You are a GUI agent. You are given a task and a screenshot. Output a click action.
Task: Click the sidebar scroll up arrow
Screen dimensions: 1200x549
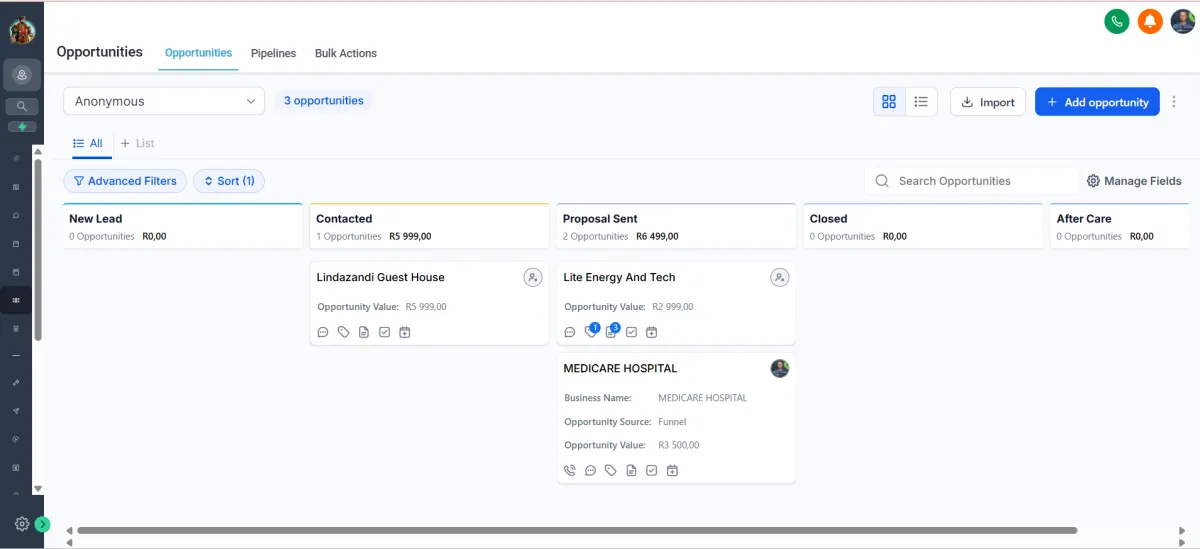tap(38, 151)
